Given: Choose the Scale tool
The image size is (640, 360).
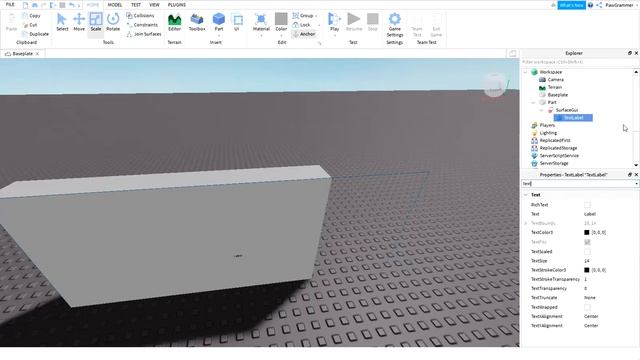Looking at the screenshot, I should click(x=96, y=22).
